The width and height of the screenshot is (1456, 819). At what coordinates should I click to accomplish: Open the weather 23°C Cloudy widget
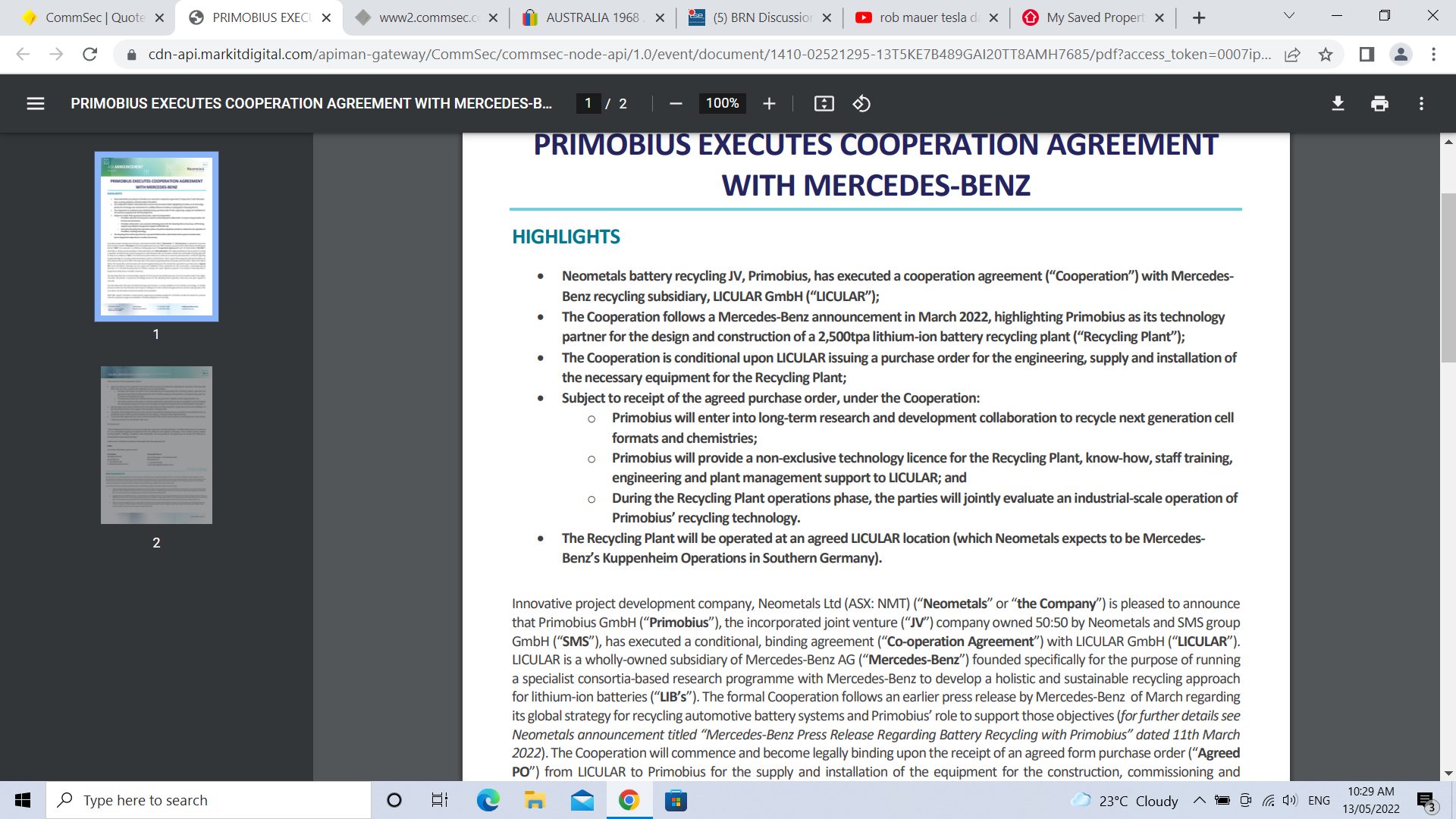(x=1125, y=801)
